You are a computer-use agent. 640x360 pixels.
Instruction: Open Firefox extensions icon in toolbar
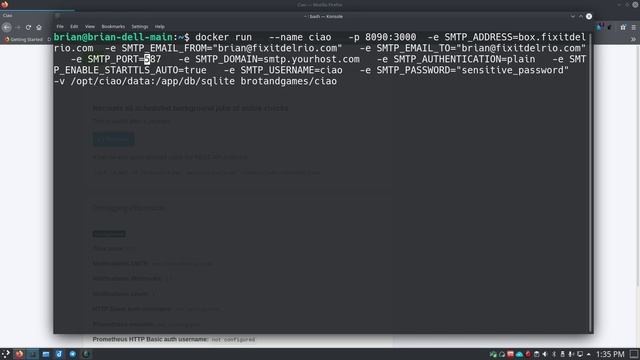pyautogui.click(x=623, y=27)
